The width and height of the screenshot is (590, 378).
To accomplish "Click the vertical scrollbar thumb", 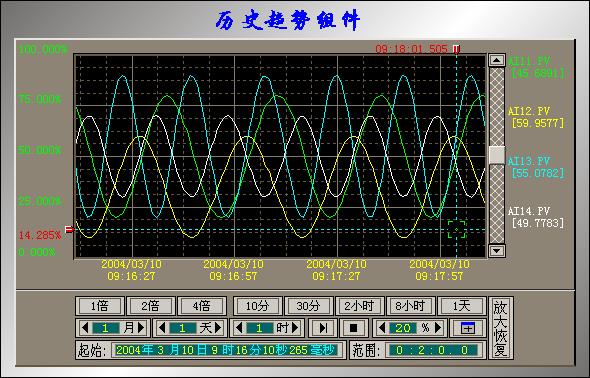I will coord(497,155).
